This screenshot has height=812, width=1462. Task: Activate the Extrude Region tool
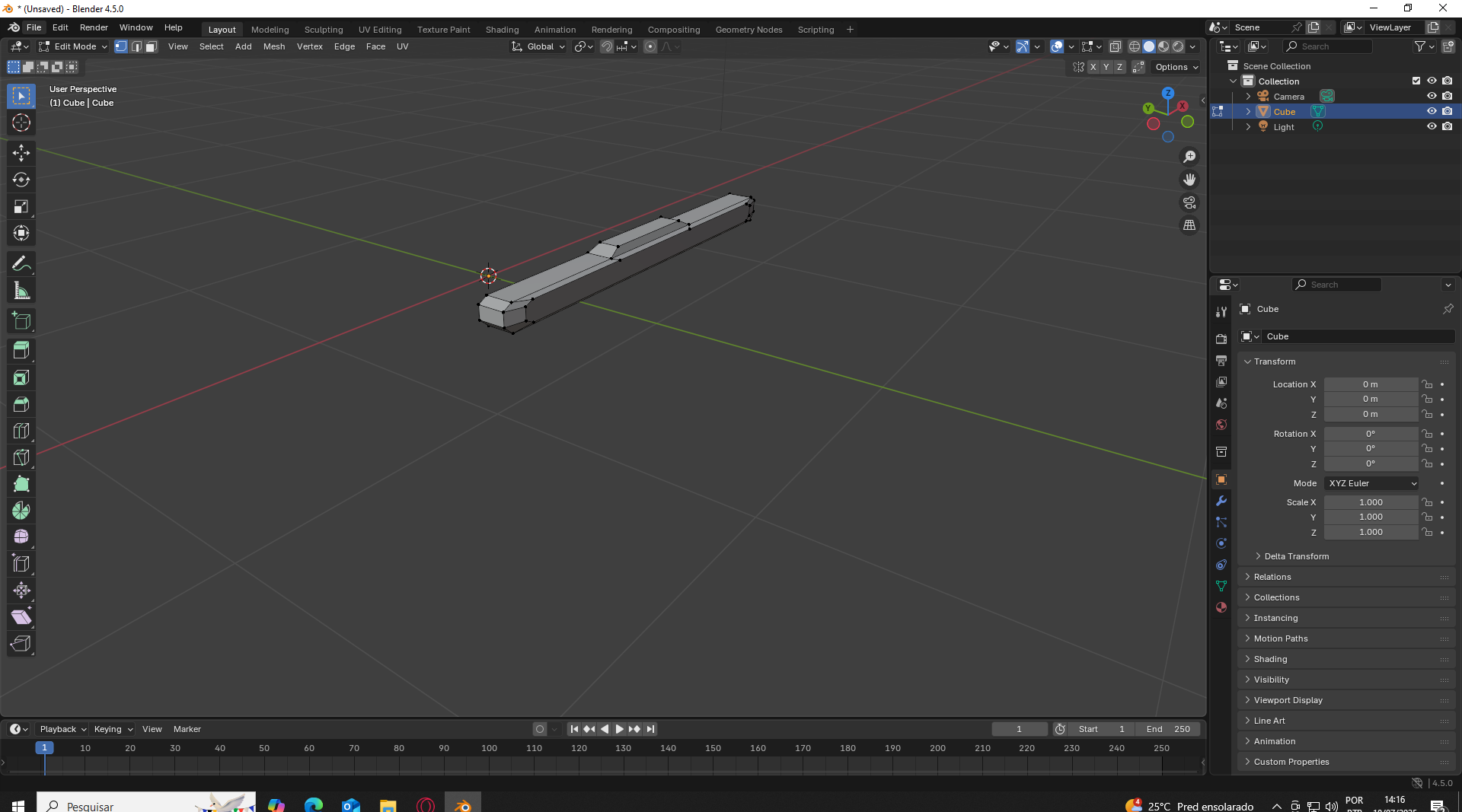pos(21,351)
